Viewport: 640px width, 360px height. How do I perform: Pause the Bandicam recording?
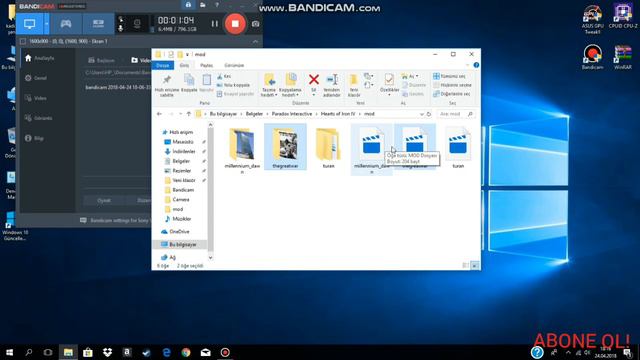[215, 24]
